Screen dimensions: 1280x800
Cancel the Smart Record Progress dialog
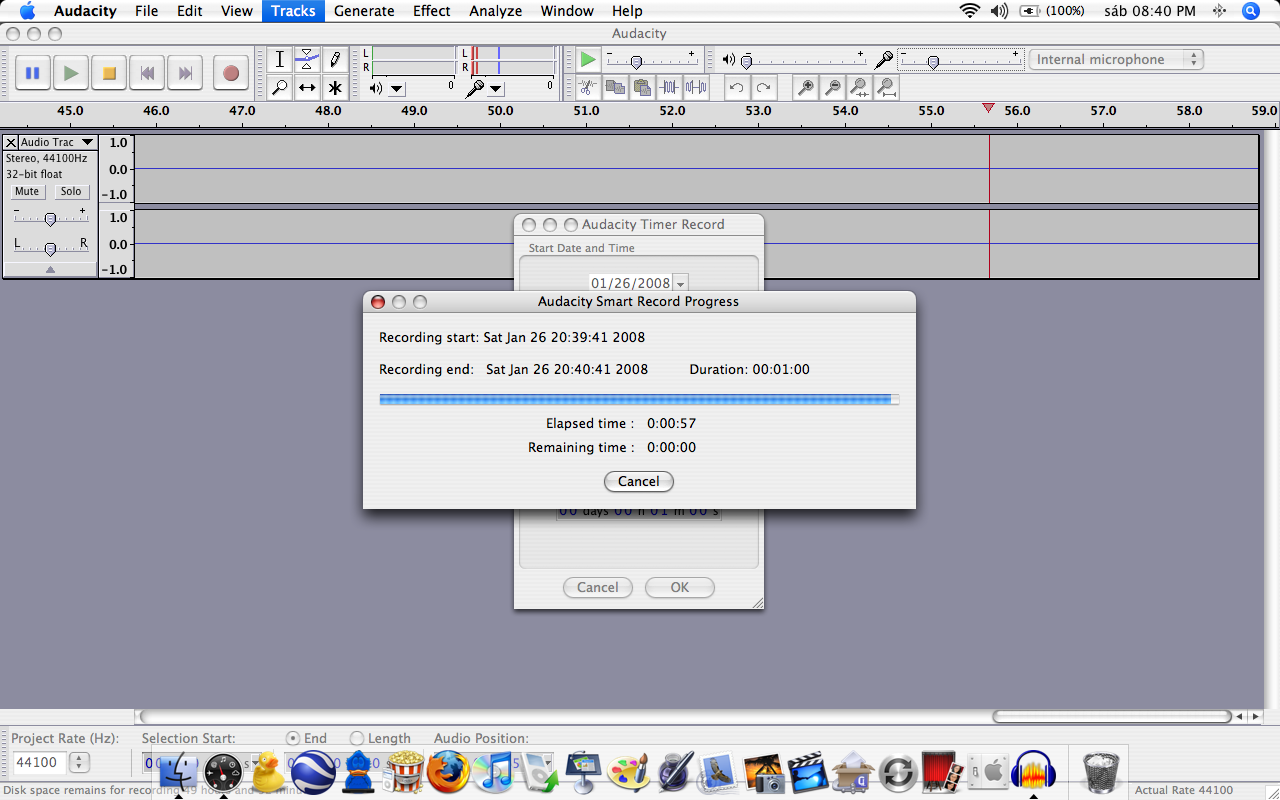coord(639,481)
